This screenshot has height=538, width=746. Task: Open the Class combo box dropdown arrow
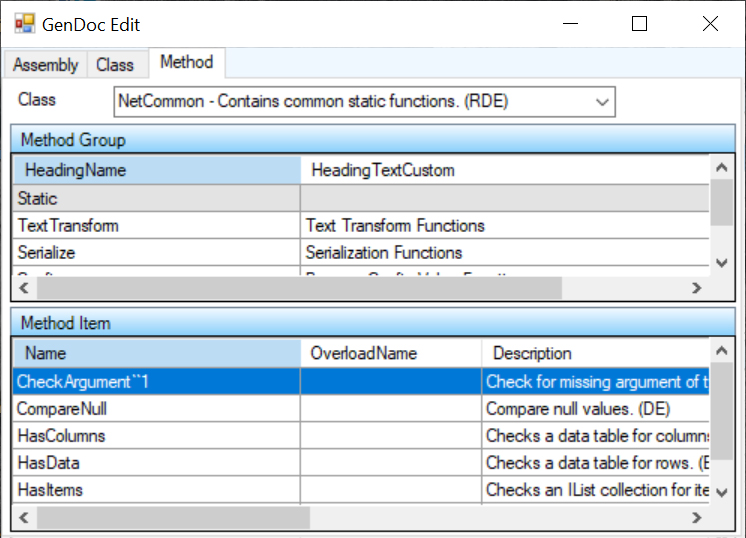[x=602, y=102]
